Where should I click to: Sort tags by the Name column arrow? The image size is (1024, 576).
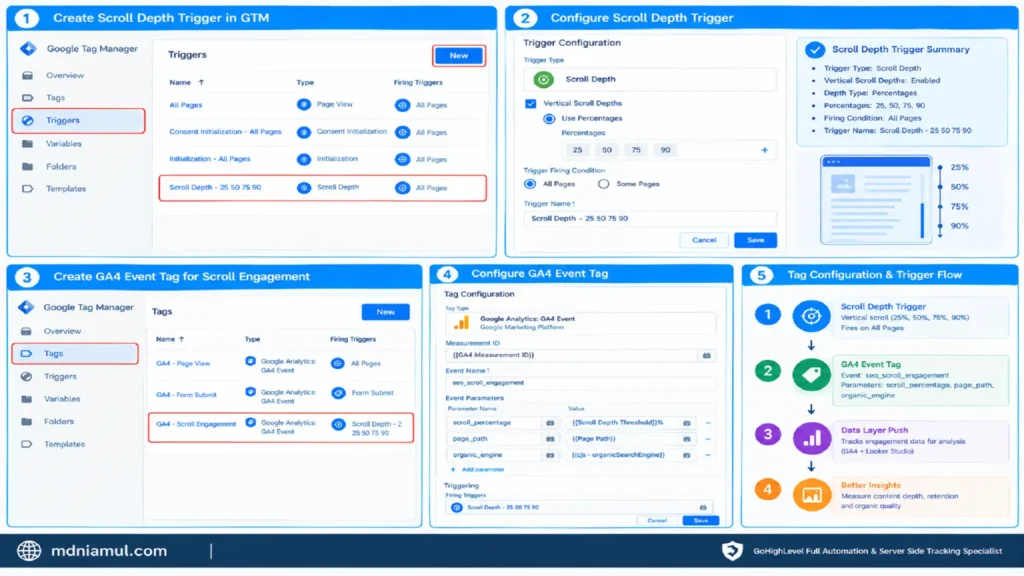[x=182, y=339]
